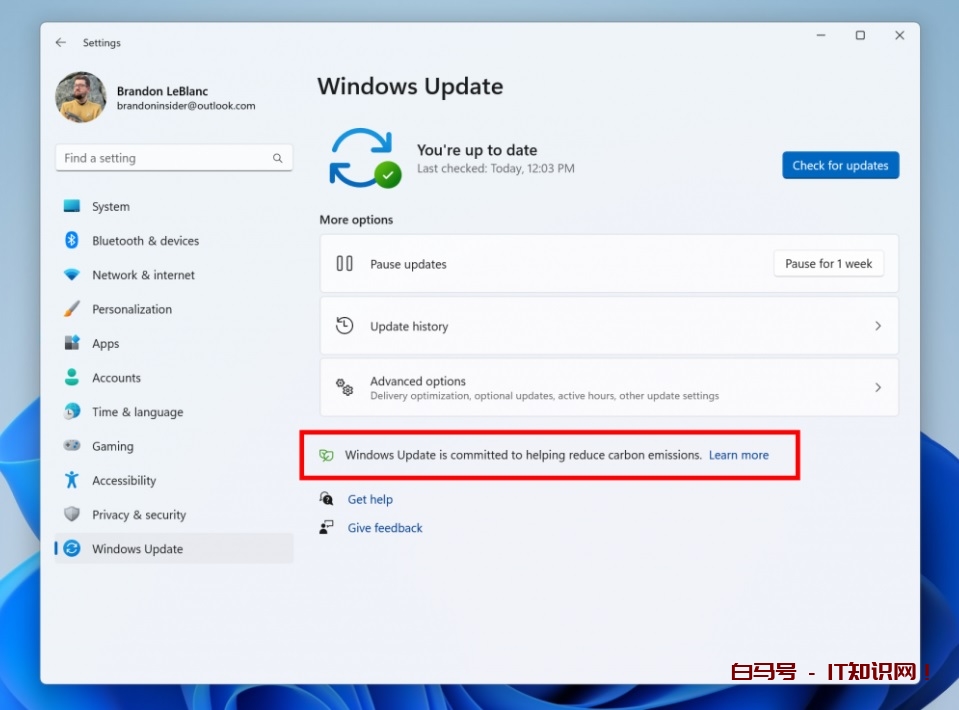Pause updates for 1 week
The image size is (959, 710).
828,264
